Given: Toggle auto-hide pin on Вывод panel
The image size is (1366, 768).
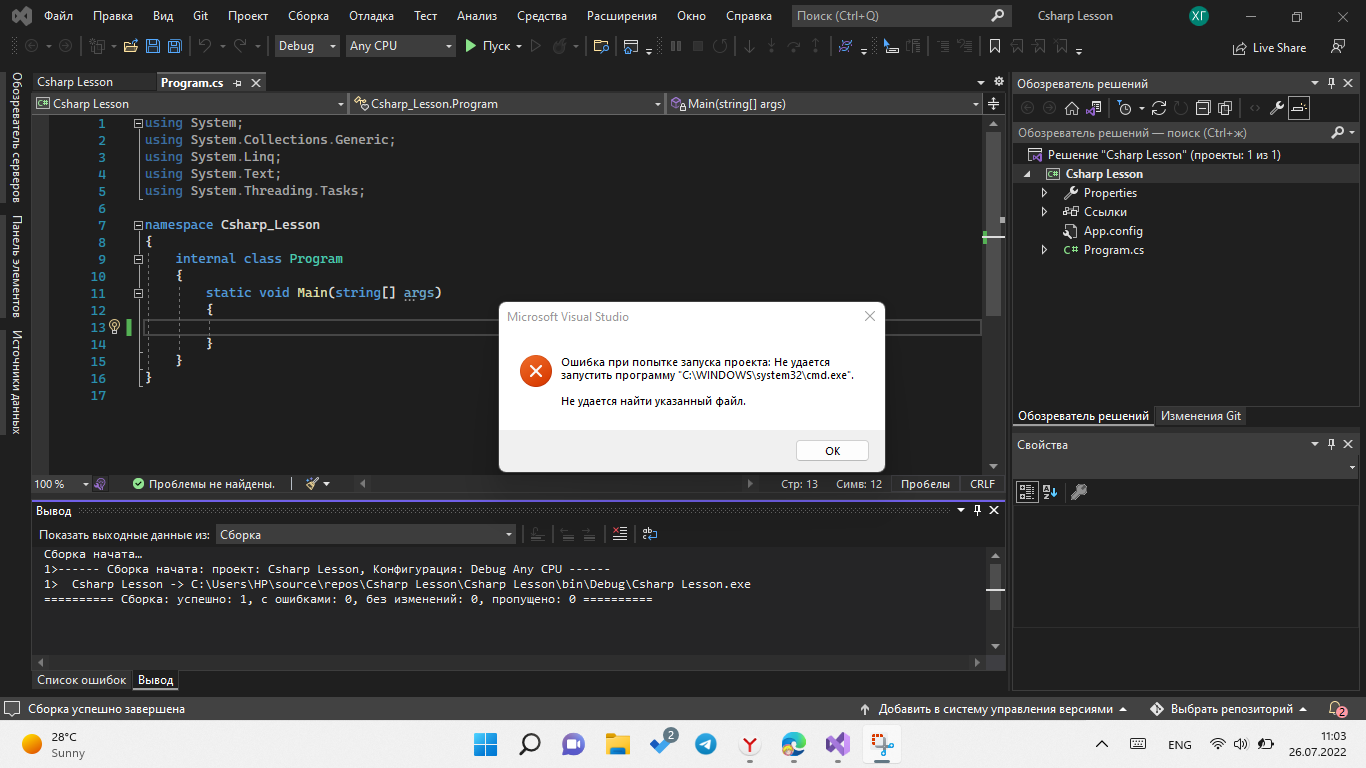Looking at the screenshot, I should tap(977, 510).
